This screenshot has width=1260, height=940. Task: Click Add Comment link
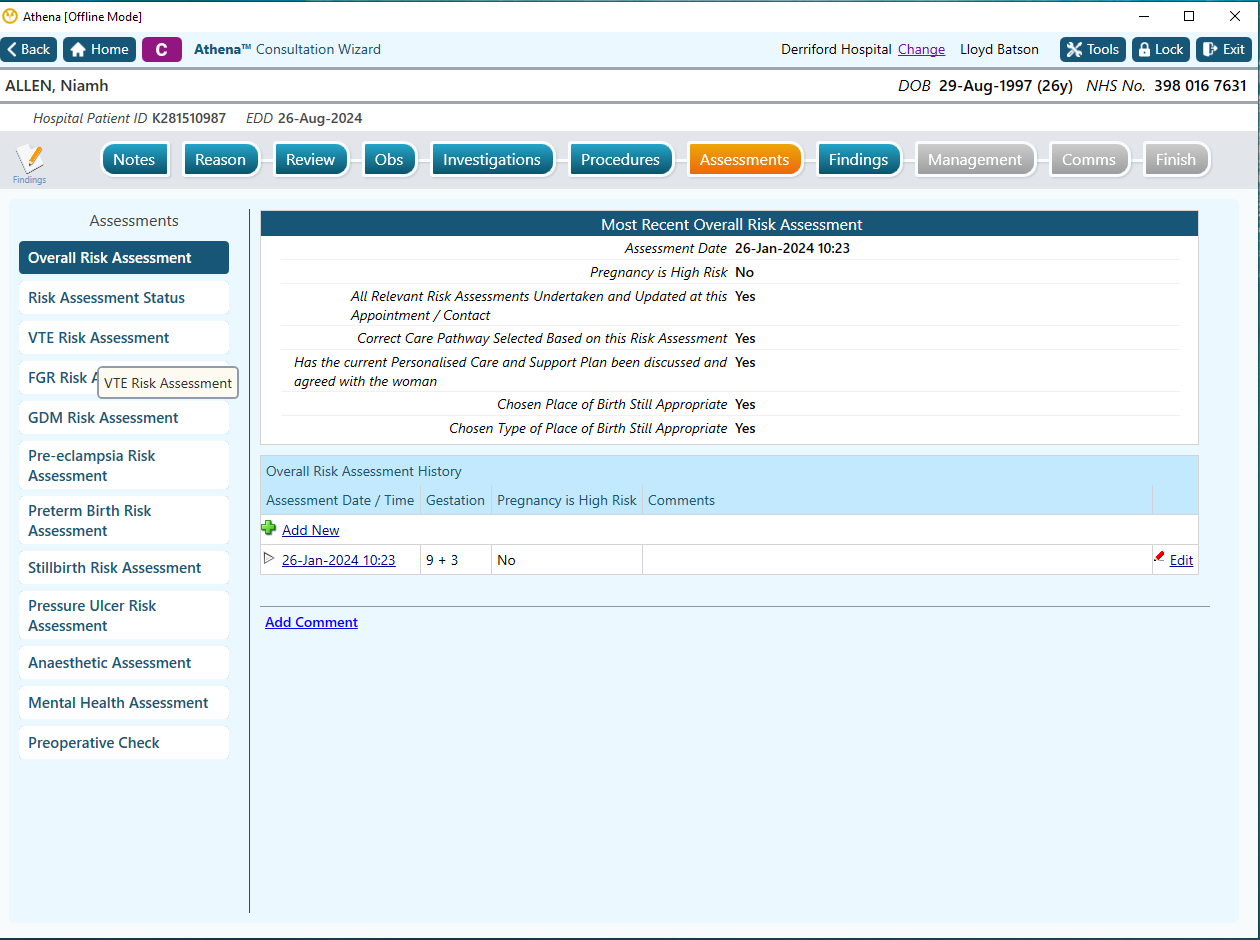pyautogui.click(x=311, y=622)
